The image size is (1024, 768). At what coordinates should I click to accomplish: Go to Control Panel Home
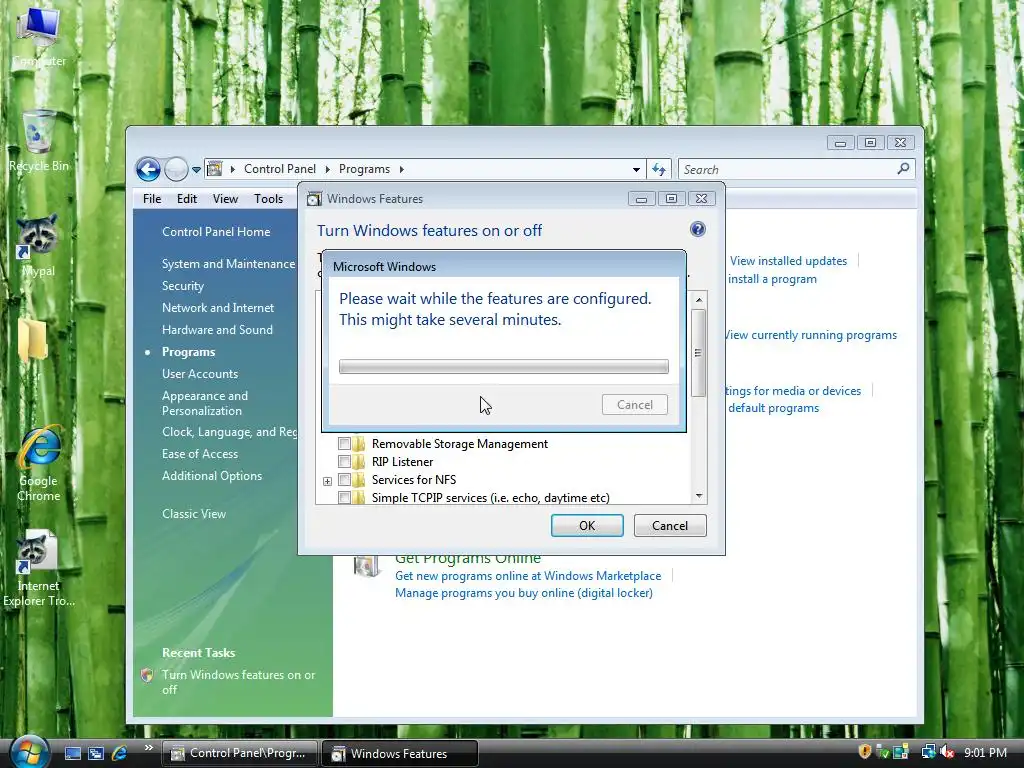click(x=216, y=232)
